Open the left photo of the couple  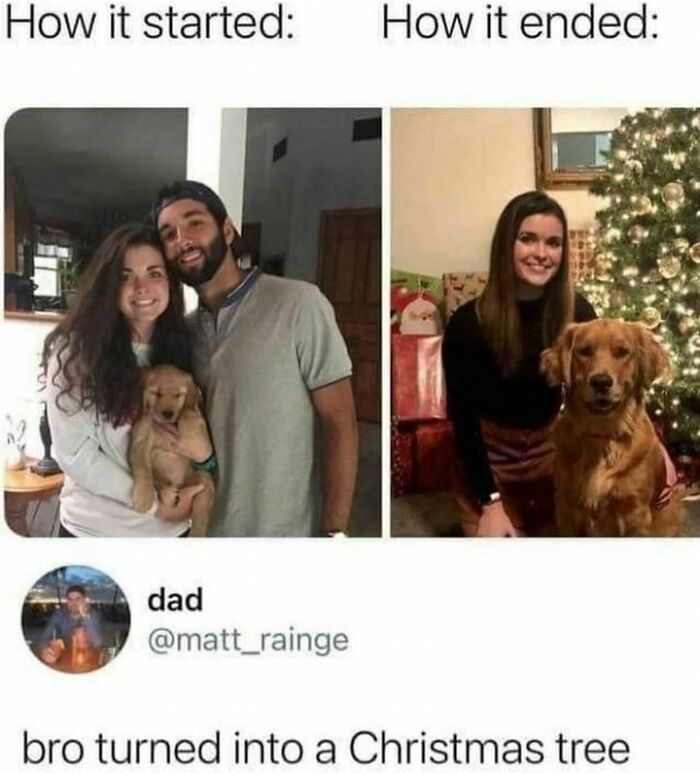193,322
